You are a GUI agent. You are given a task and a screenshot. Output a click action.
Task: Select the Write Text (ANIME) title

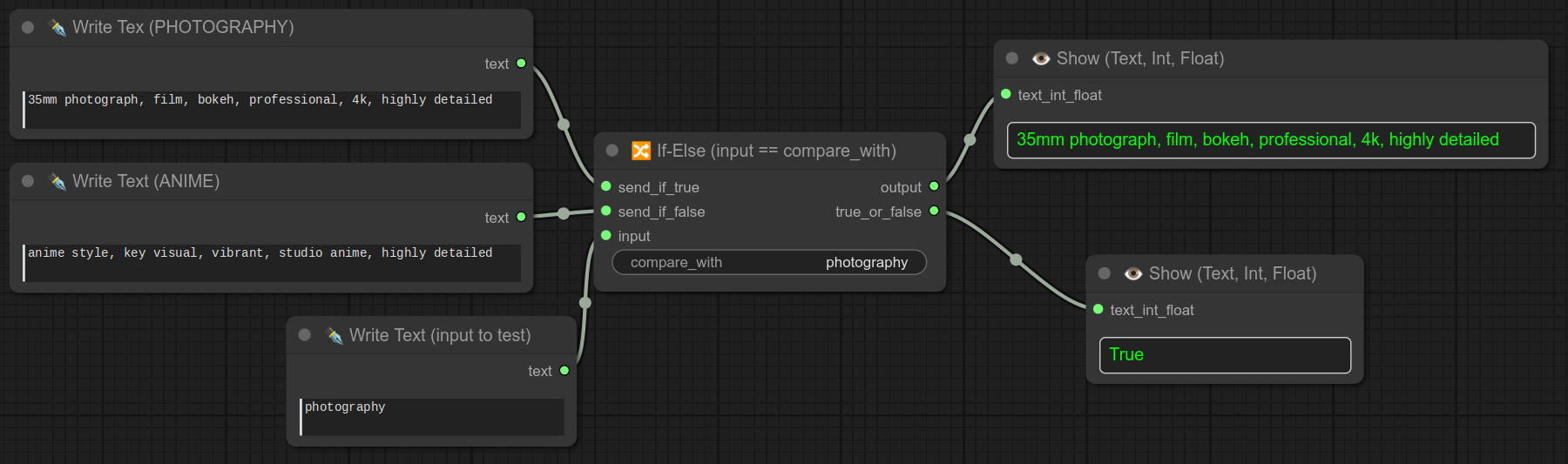(x=146, y=181)
